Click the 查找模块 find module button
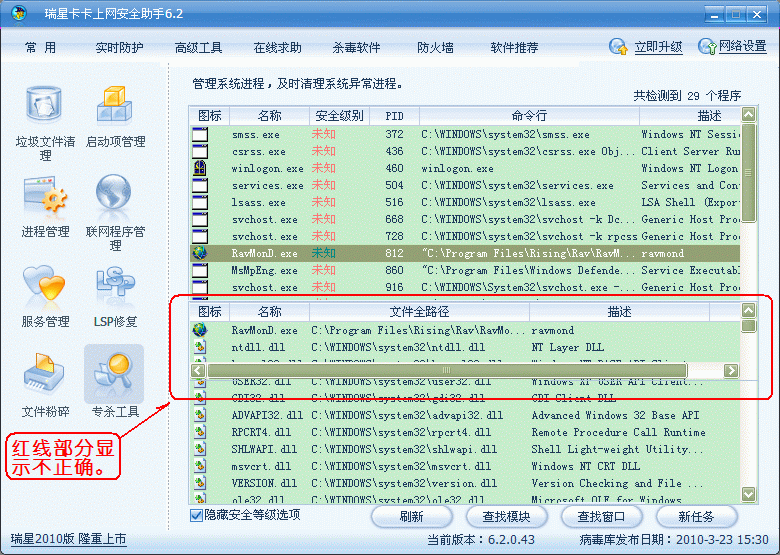Viewport: 780px width, 555px height. [x=506, y=517]
